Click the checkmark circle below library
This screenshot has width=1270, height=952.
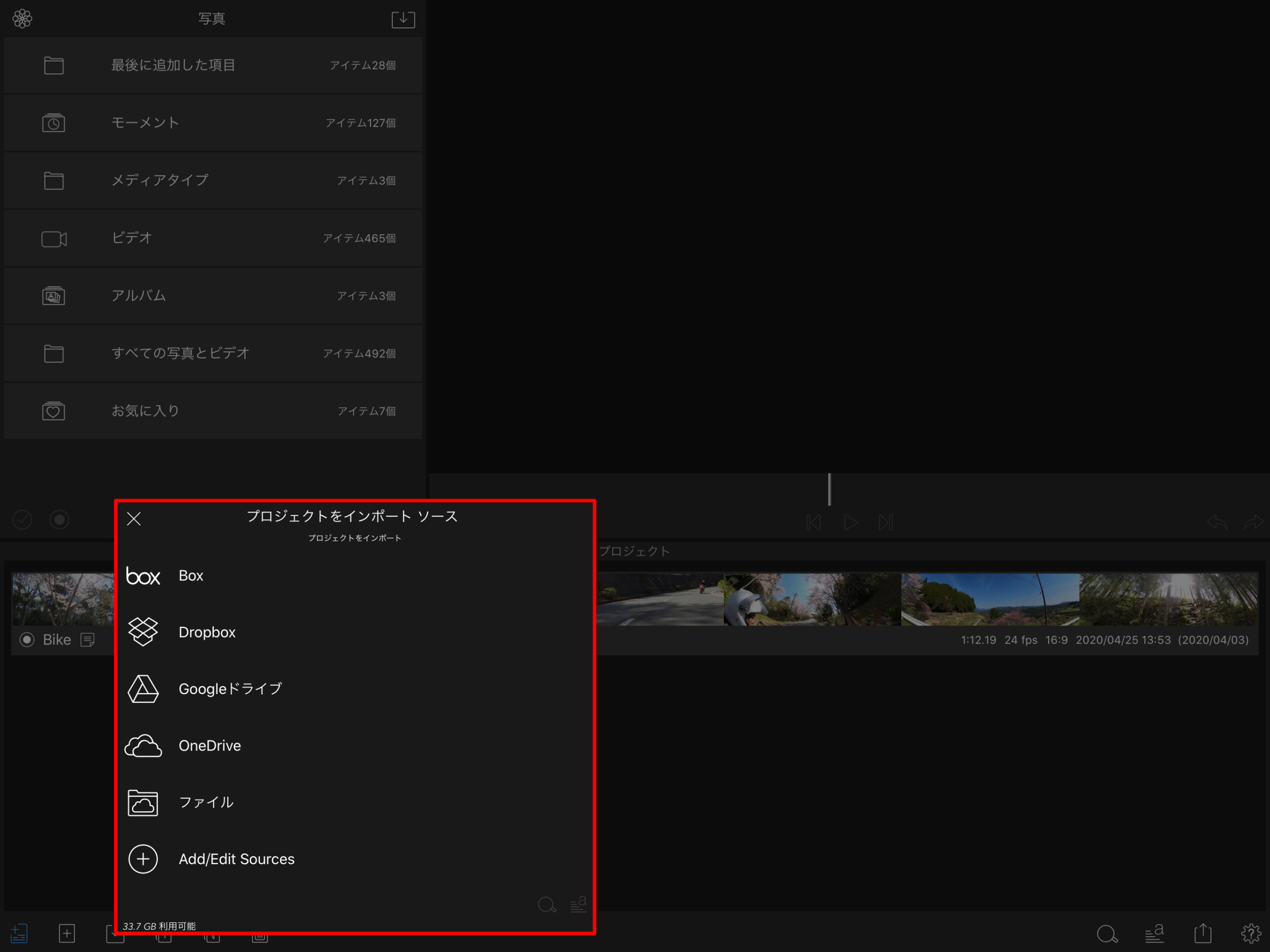(22, 519)
